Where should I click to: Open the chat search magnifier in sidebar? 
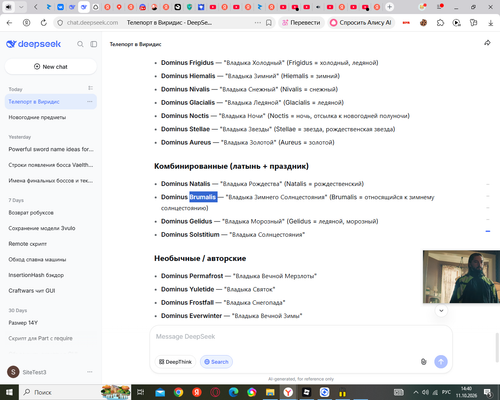tap(80, 44)
